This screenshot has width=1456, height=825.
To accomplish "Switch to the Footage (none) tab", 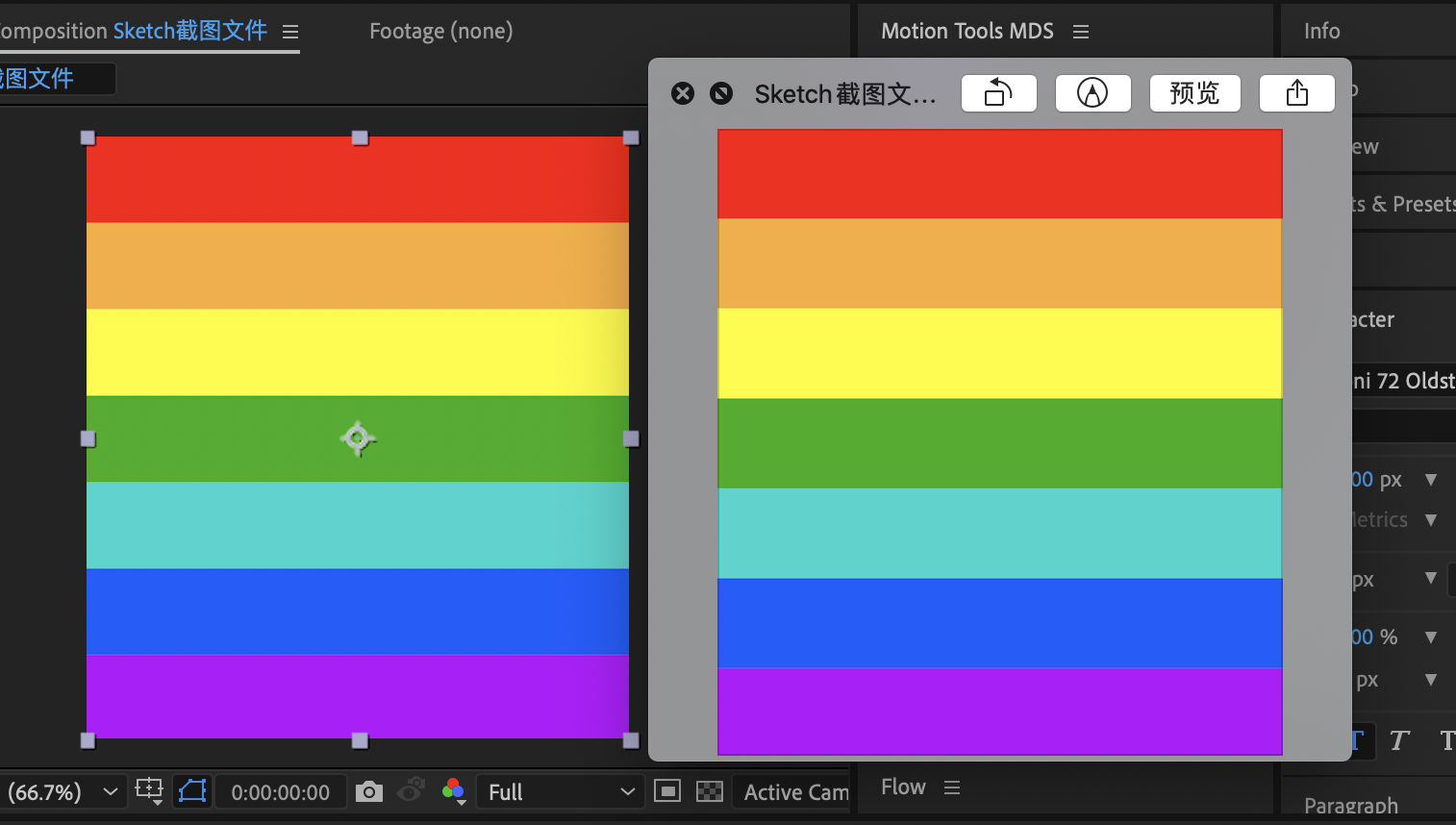I will [x=440, y=31].
